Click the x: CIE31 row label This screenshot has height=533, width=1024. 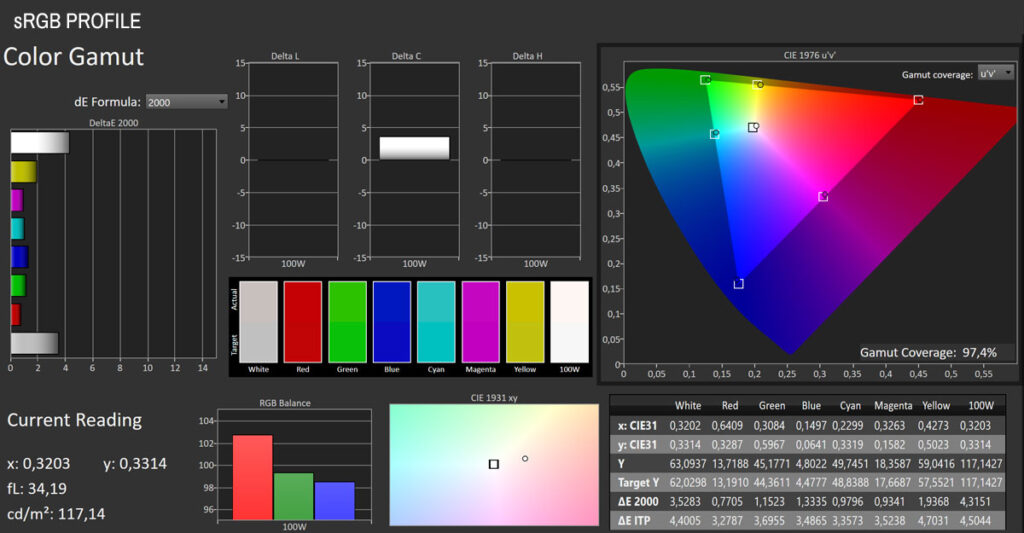click(x=637, y=425)
